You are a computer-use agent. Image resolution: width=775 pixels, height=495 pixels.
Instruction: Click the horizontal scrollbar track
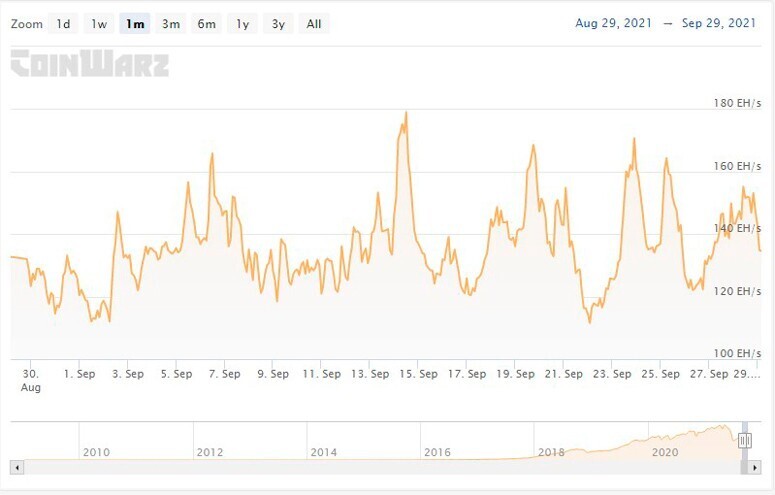tap(380, 467)
